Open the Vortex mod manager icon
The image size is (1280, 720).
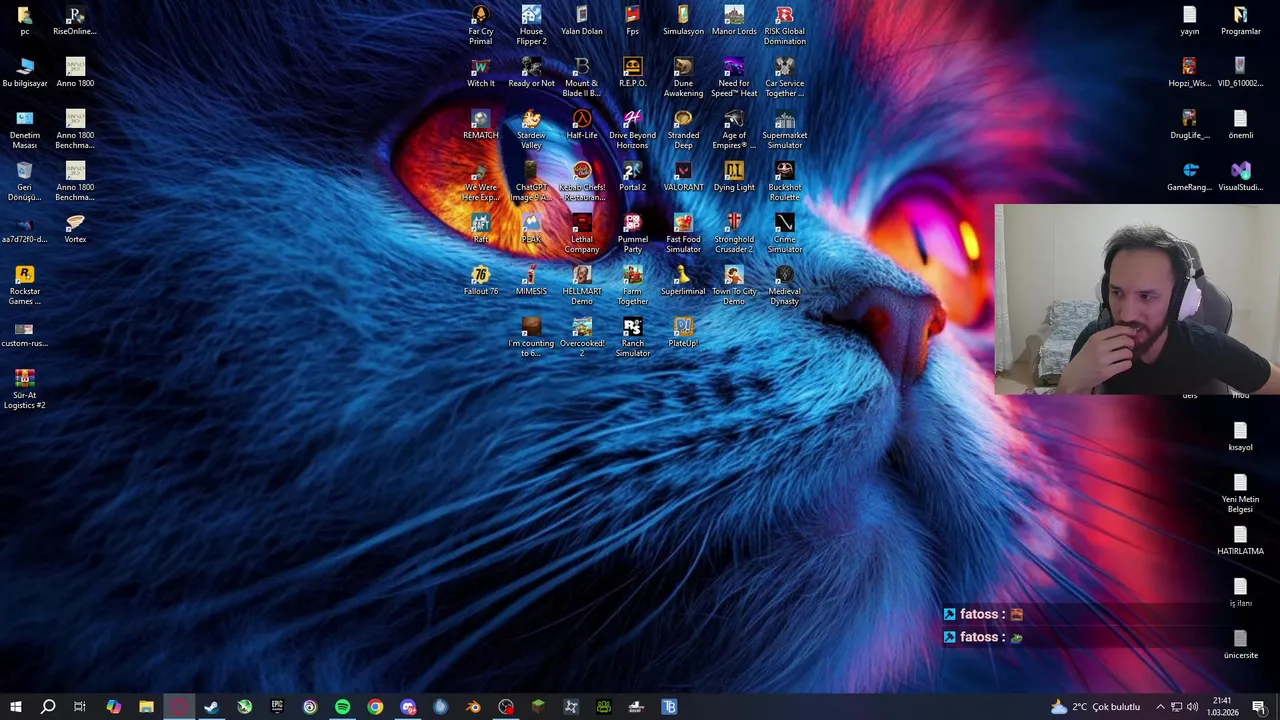tap(75, 228)
